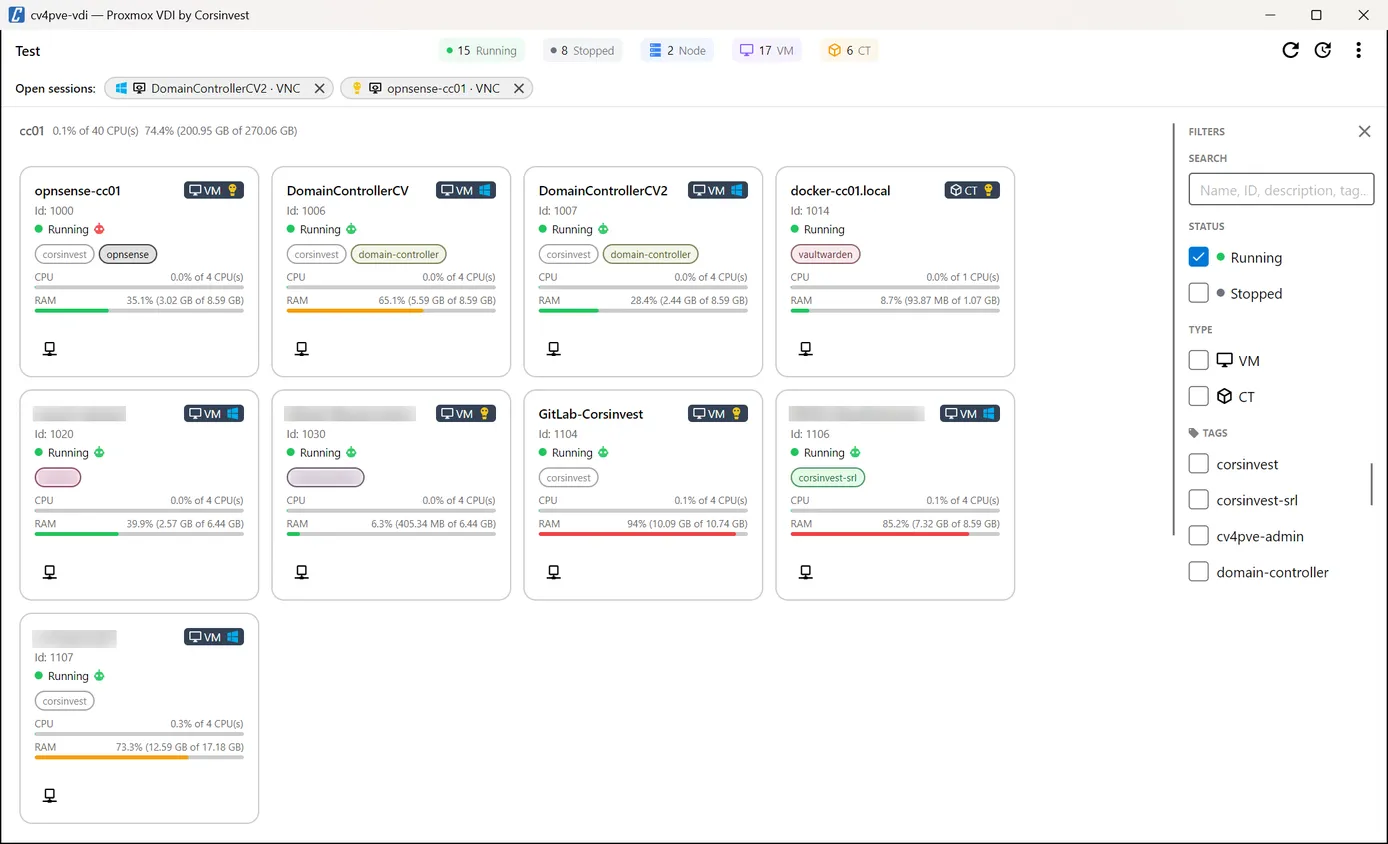Click the 6 CT summary badge
Viewport: 1388px width, 844px height.
tap(849, 50)
